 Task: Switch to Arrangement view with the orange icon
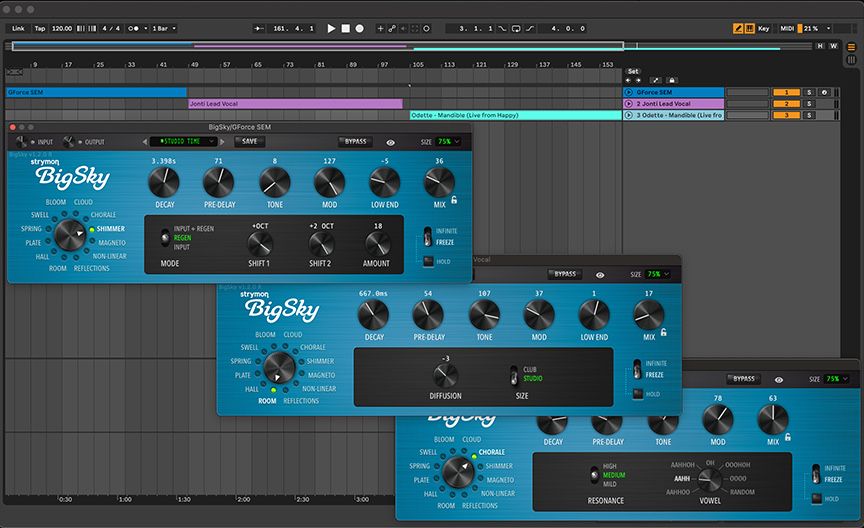tap(851, 47)
